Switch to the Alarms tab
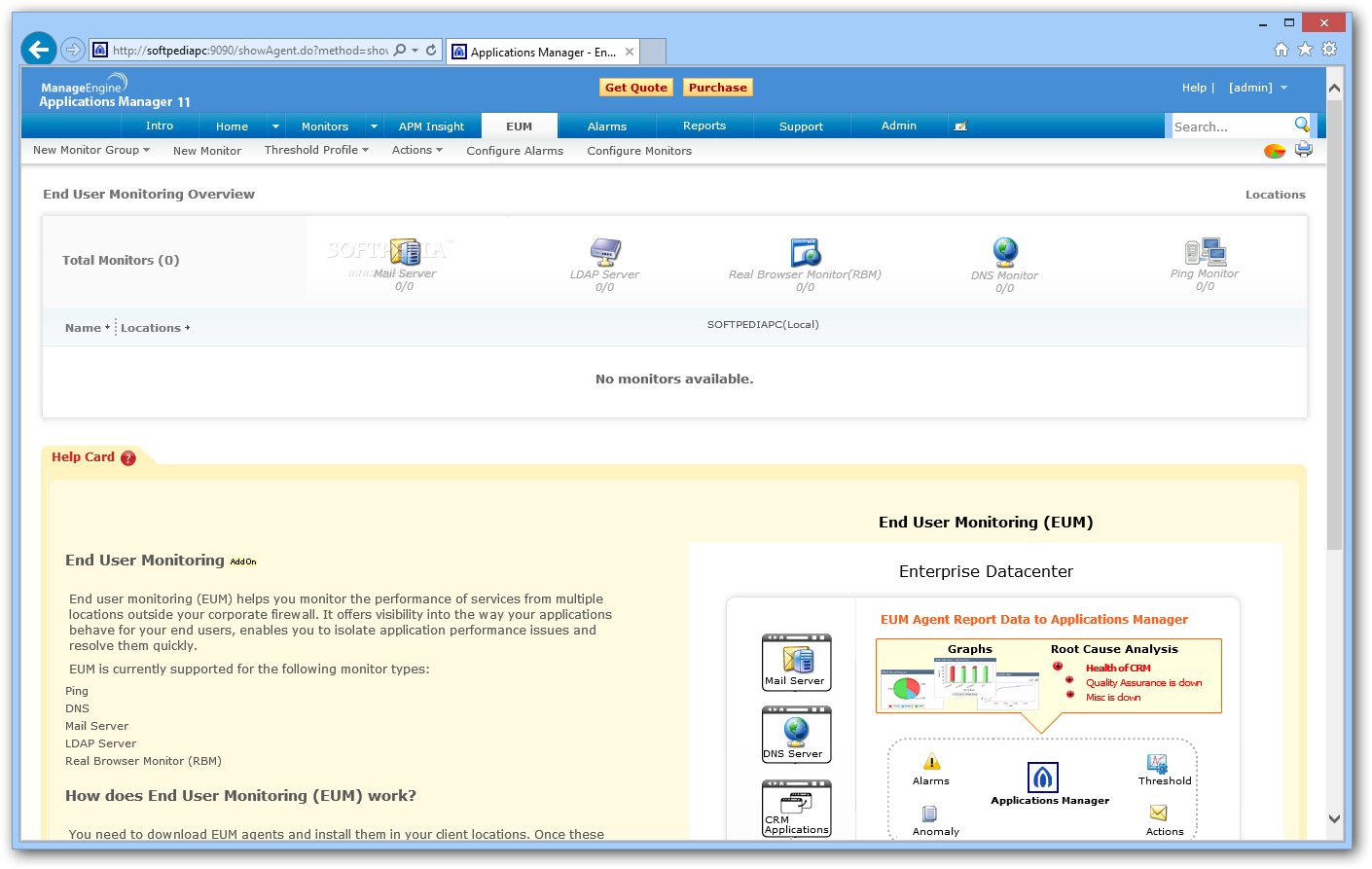This screenshot has width=1372, height=869. 607,127
